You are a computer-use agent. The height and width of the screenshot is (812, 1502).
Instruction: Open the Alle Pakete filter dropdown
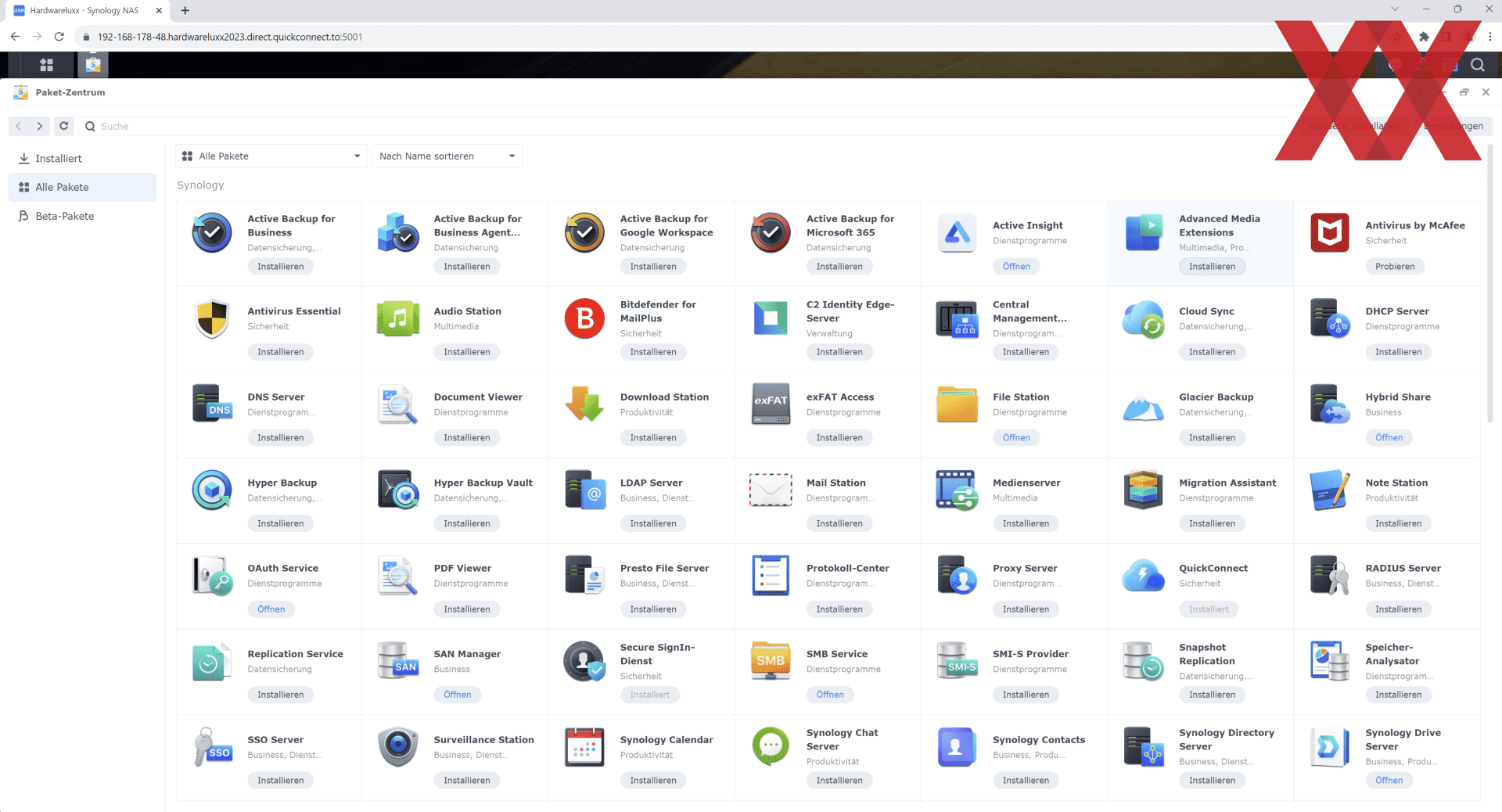pyautogui.click(x=271, y=156)
